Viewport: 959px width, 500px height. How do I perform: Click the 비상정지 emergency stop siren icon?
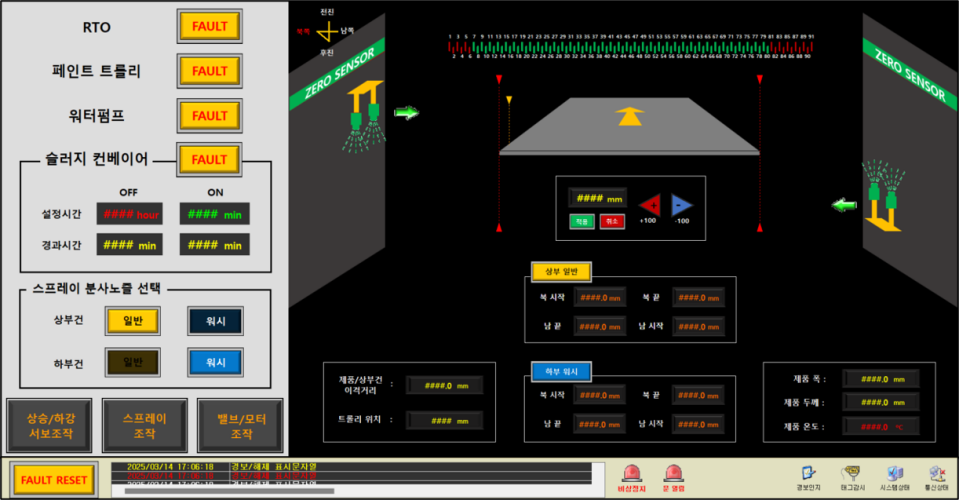[631, 473]
